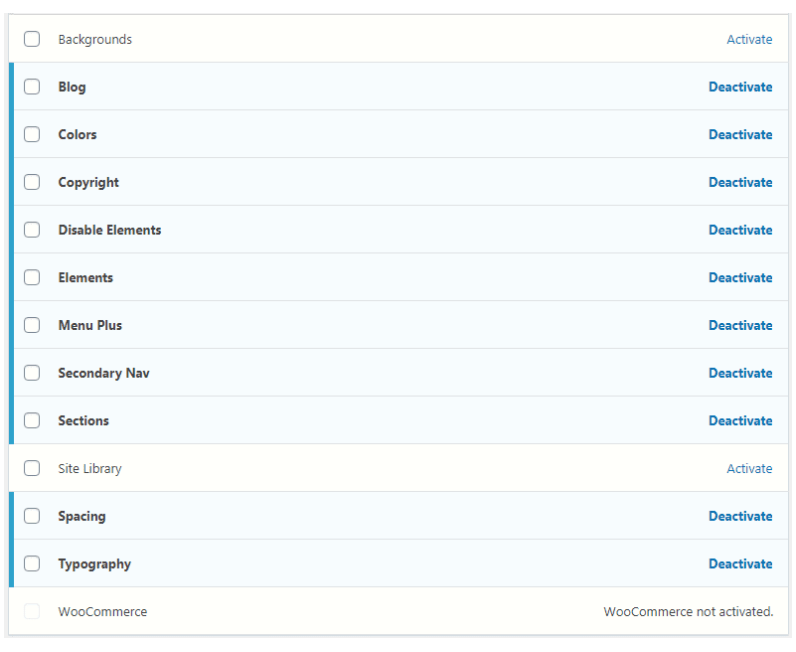Click the Copyright module name
Image resolution: width=796 pixels, height=652 pixels.
88,183
